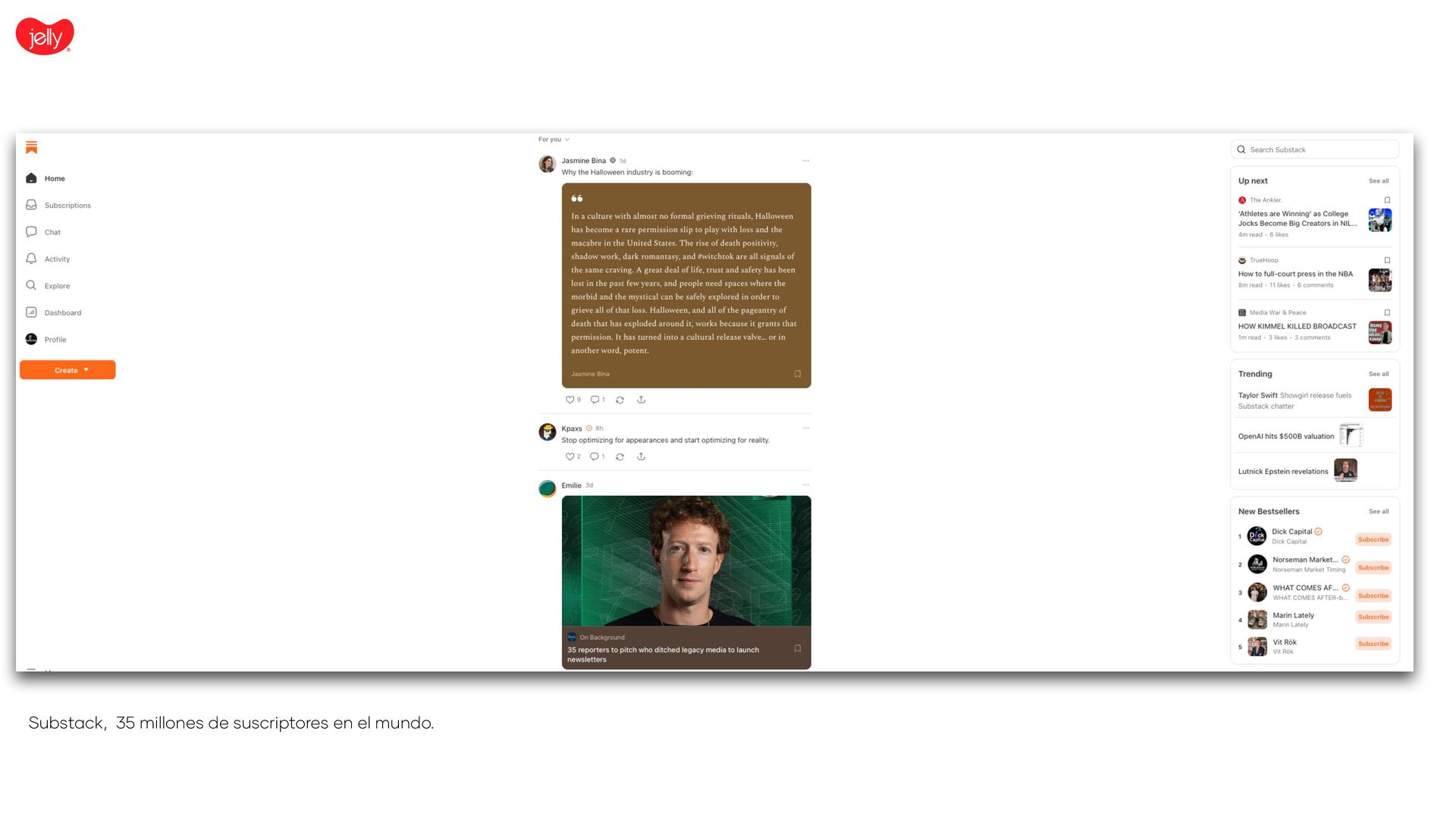The height and width of the screenshot is (819, 1456).
Task: Open the Activity bell icon
Action: [x=31, y=259]
